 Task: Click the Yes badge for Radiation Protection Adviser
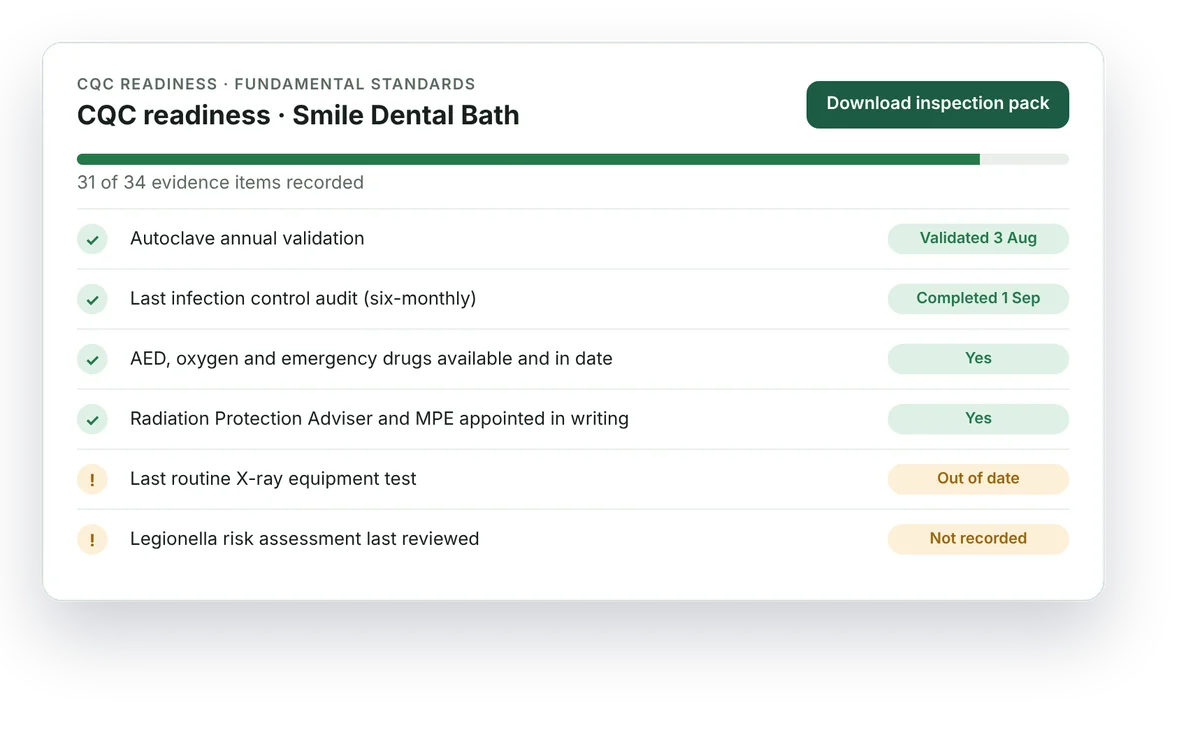coord(978,418)
